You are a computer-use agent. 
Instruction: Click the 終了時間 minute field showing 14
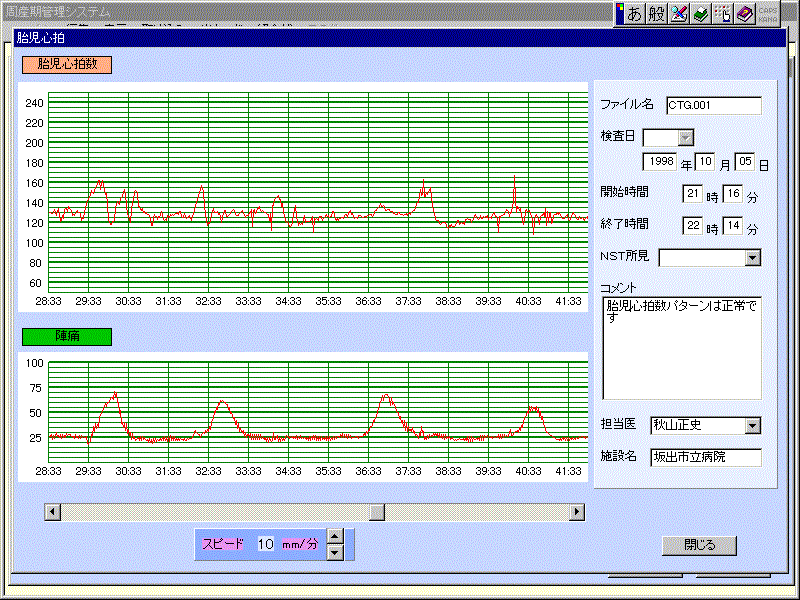coord(732,226)
